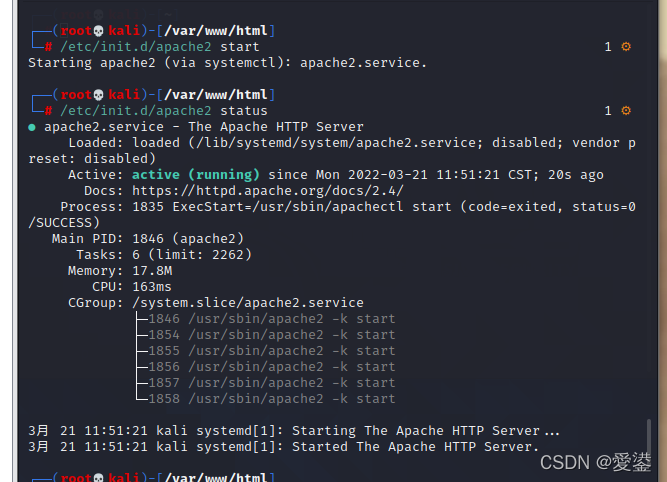
Task: Click the "/etc/init.d/apache2 start" command text
Action: click(160, 47)
